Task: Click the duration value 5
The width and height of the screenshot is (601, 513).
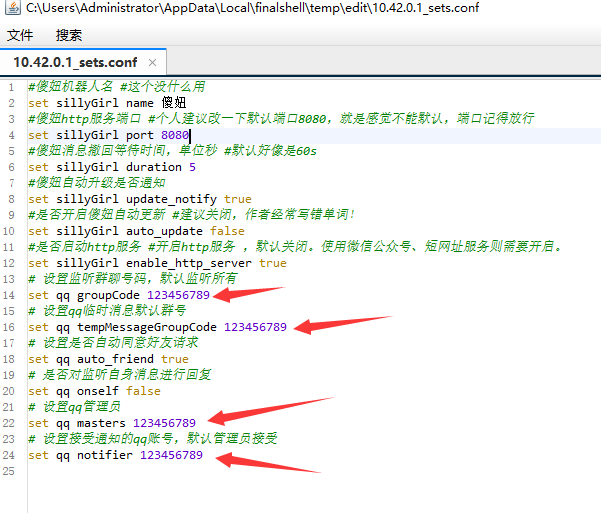Action: tap(192, 167)
